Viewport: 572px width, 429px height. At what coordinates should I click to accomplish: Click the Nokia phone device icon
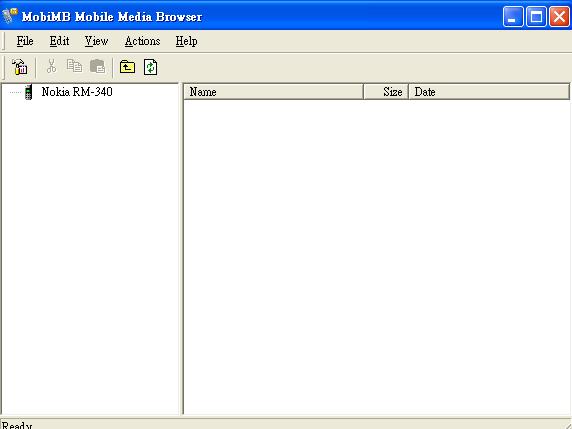tap(28, 92)
